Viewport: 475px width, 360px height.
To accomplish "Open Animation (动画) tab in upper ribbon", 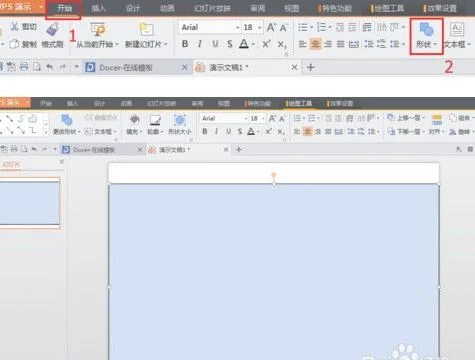I will pos(167,8).
